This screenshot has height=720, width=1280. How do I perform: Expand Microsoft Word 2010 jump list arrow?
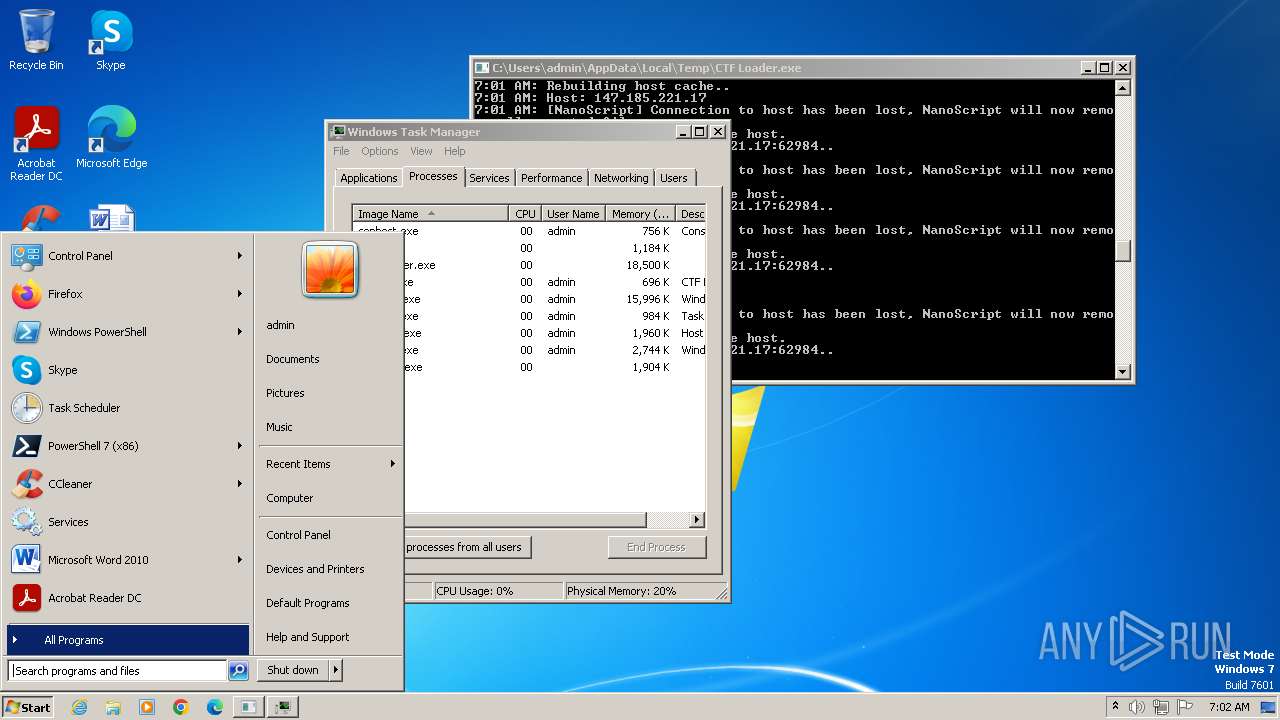coord(240,560)
